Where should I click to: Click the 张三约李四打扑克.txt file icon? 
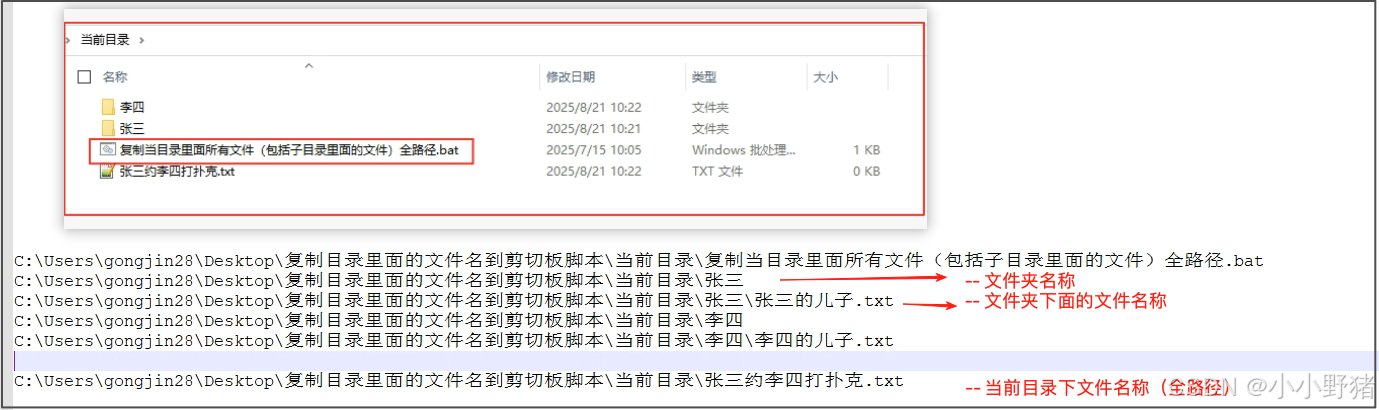108,171
